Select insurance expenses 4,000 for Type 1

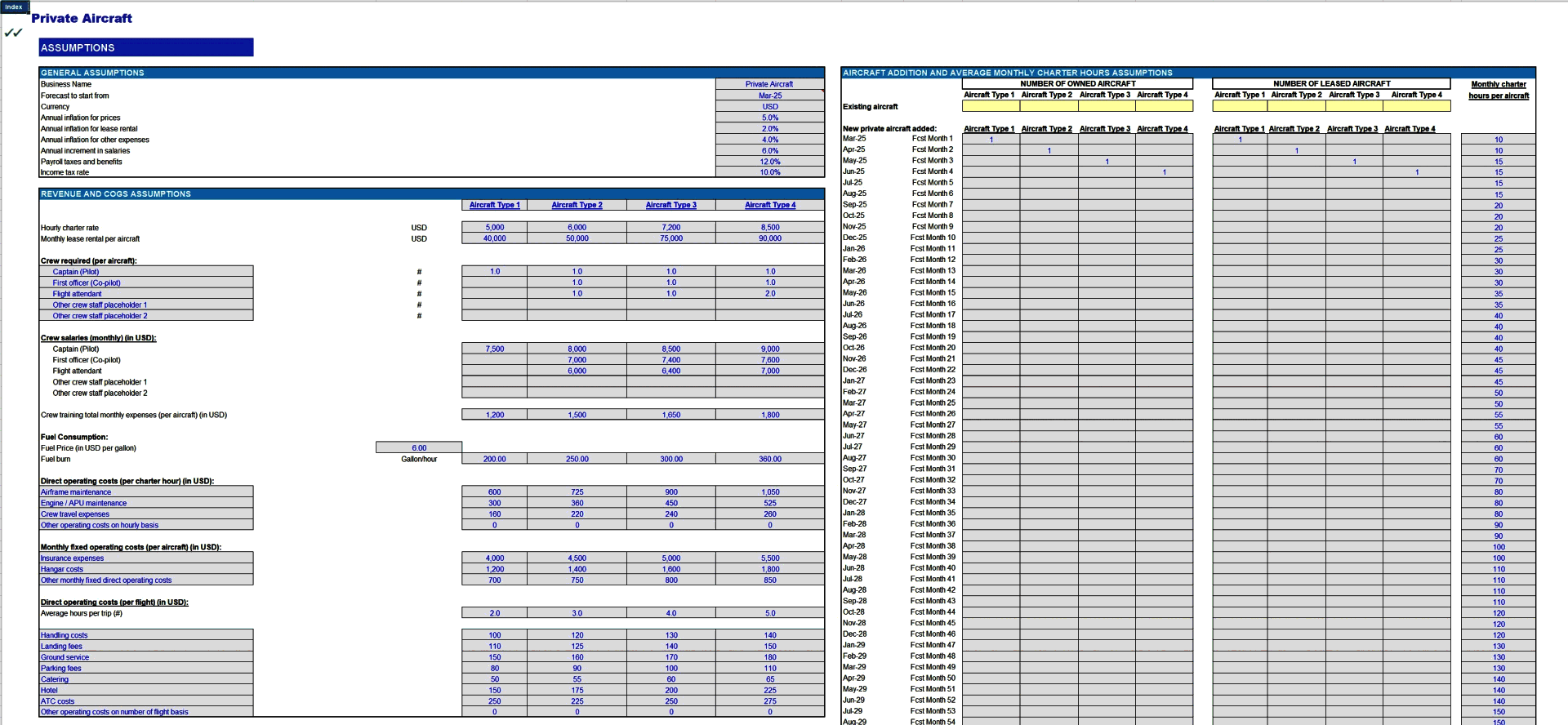click(x=494, y=558)
